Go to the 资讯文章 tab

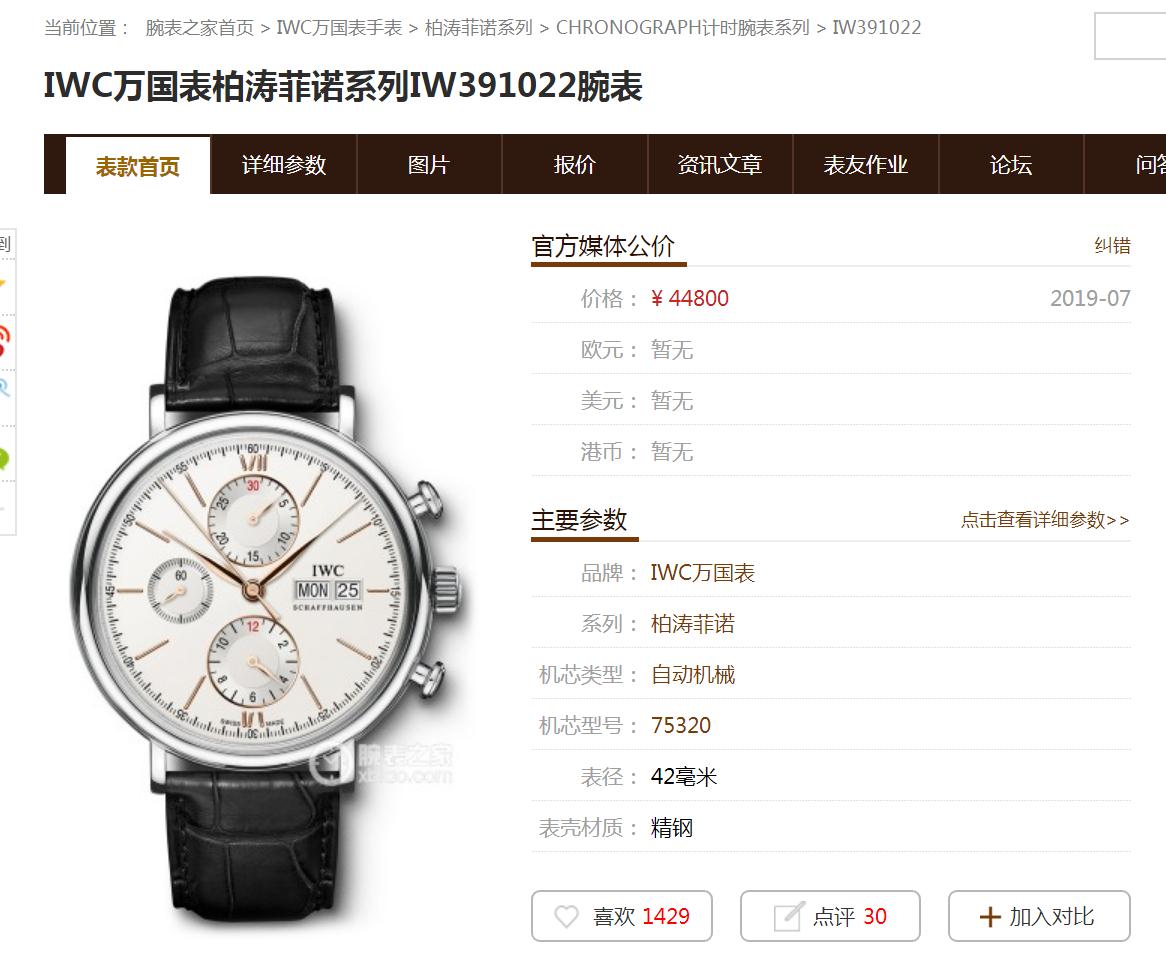(720, 164)
